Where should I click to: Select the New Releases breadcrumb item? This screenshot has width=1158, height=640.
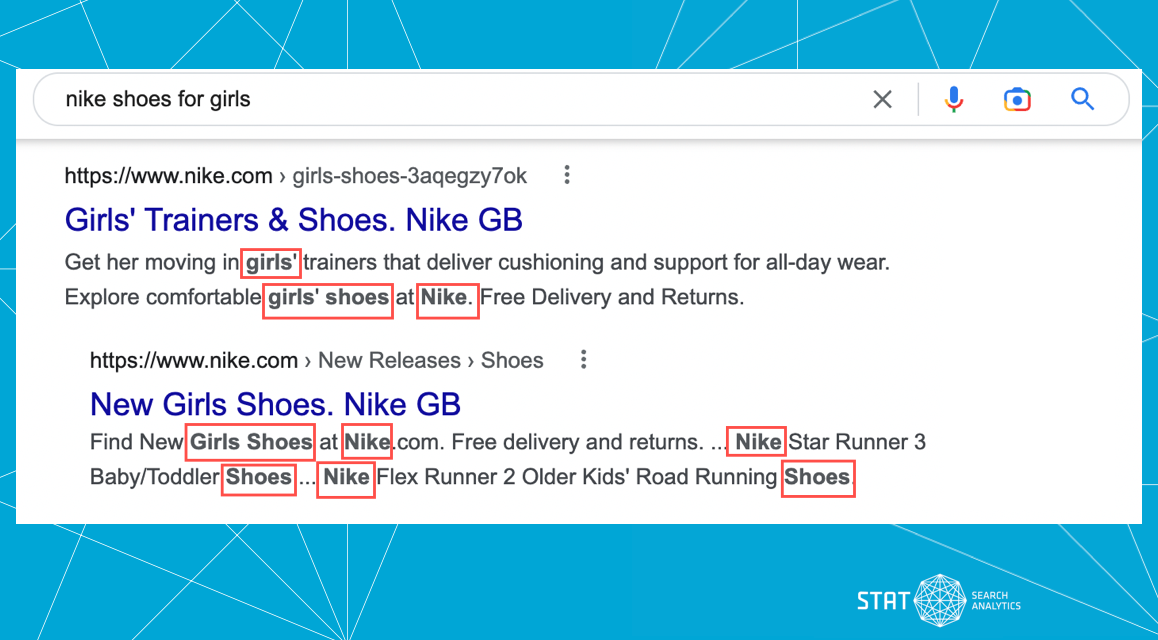389,360
